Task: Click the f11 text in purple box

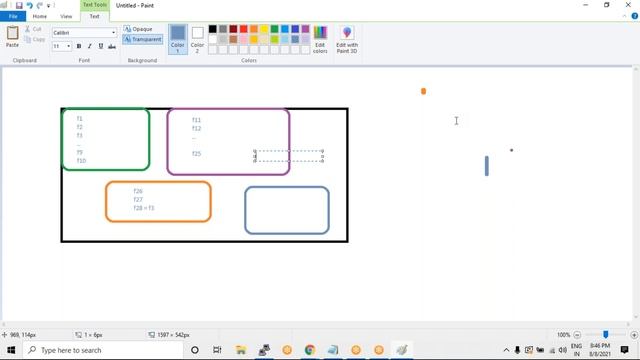Action: [x=196, y=120]
